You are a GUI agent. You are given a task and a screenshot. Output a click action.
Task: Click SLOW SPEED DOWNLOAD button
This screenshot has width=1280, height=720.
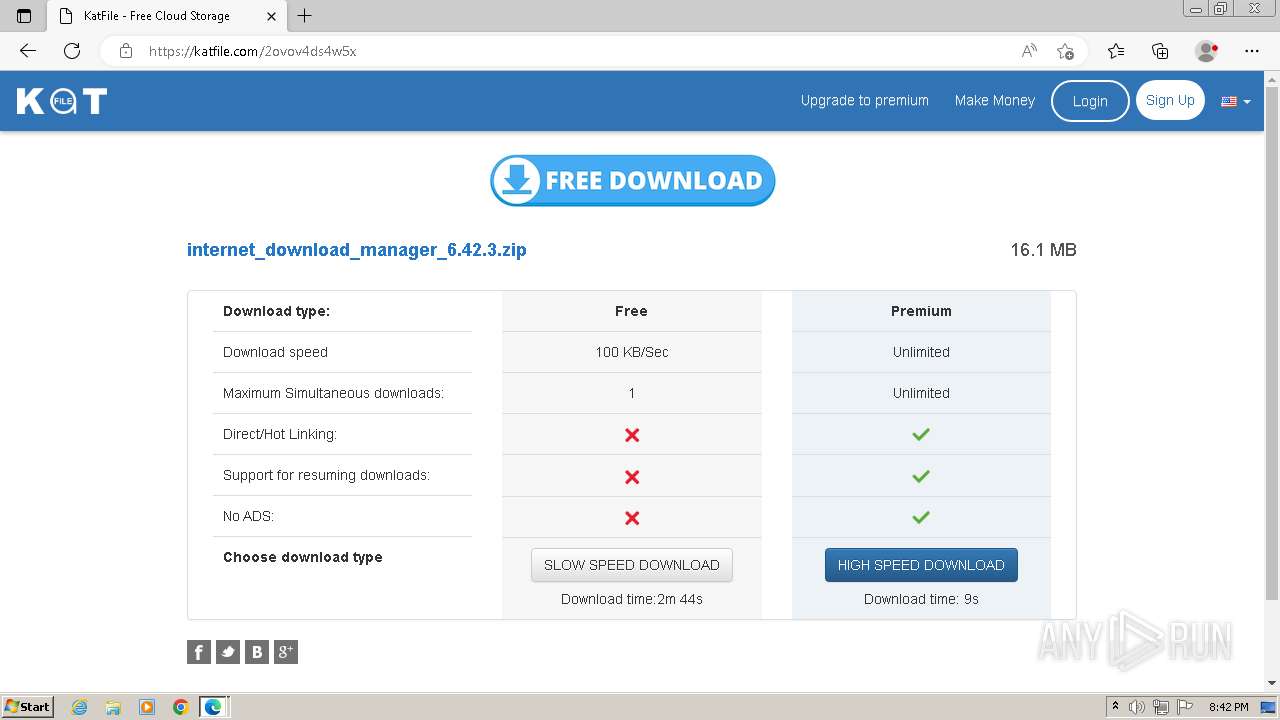click(632, 565)
